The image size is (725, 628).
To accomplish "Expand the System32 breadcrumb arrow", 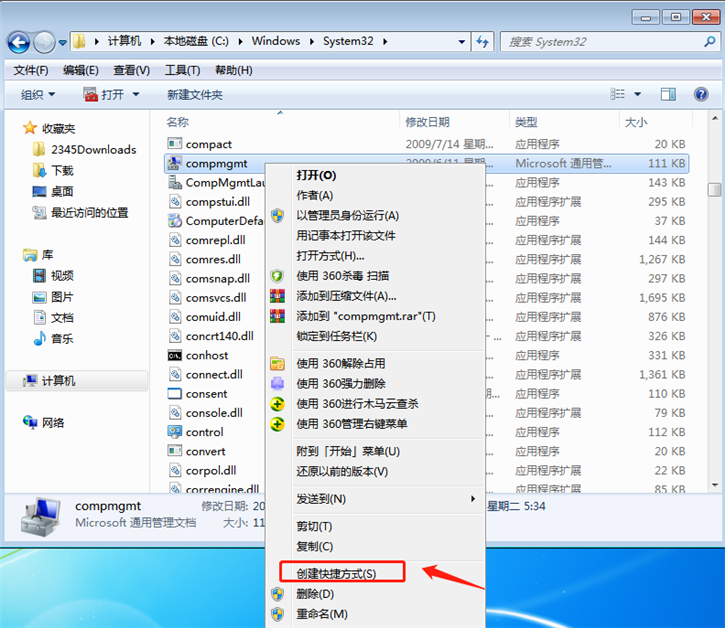I will [385, 42].
